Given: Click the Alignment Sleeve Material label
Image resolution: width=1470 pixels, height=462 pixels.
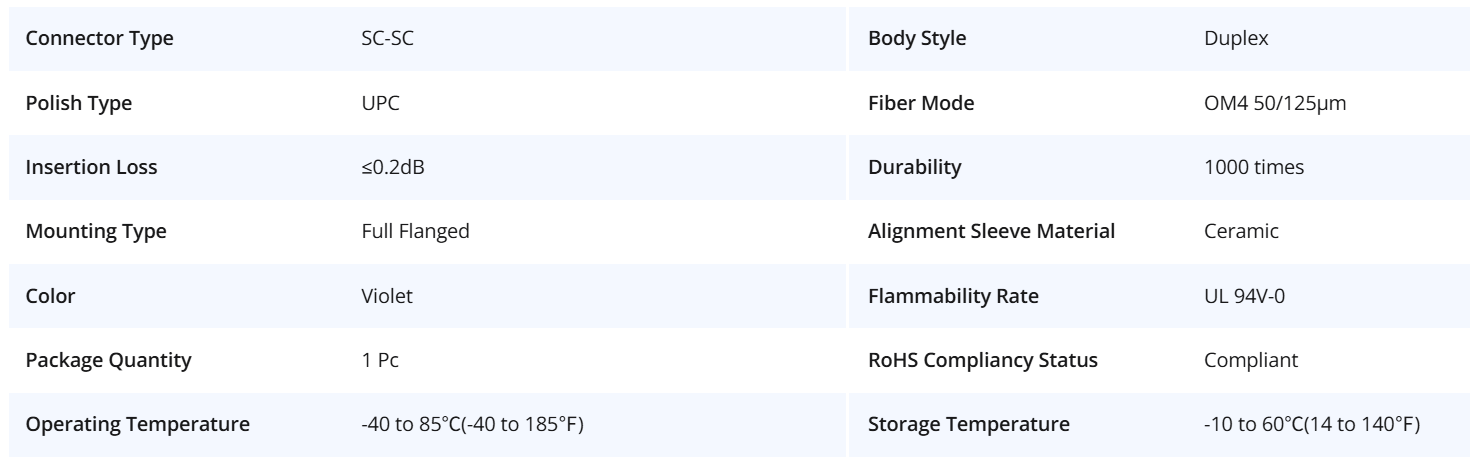Looking at the screenshot, I should point(991,232).
